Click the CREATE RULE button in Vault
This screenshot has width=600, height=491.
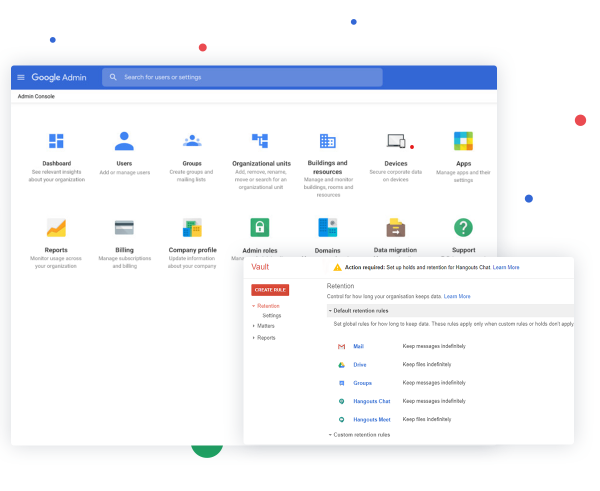tap(270, 290)
